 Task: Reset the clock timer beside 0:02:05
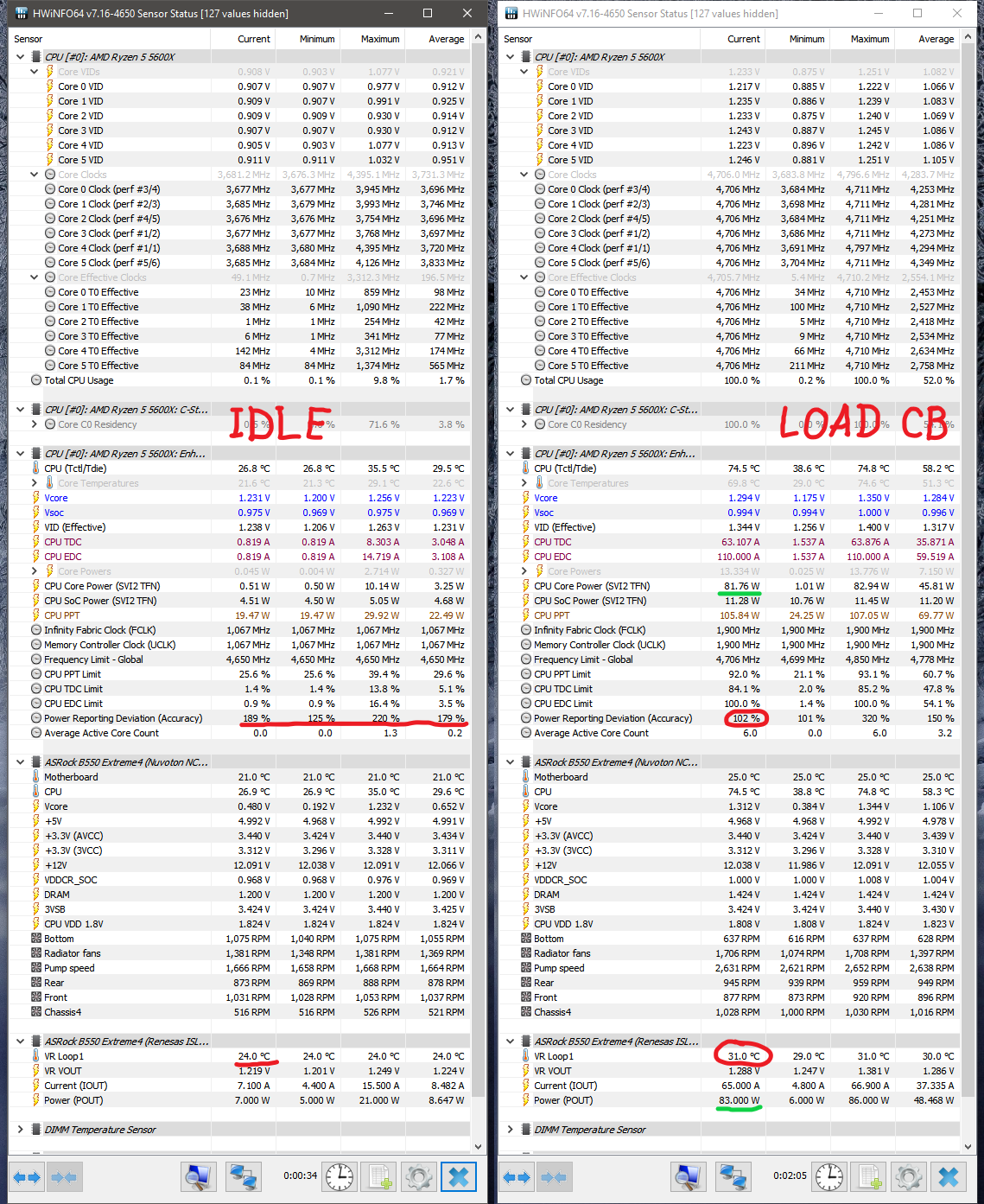pos(829,1176)
